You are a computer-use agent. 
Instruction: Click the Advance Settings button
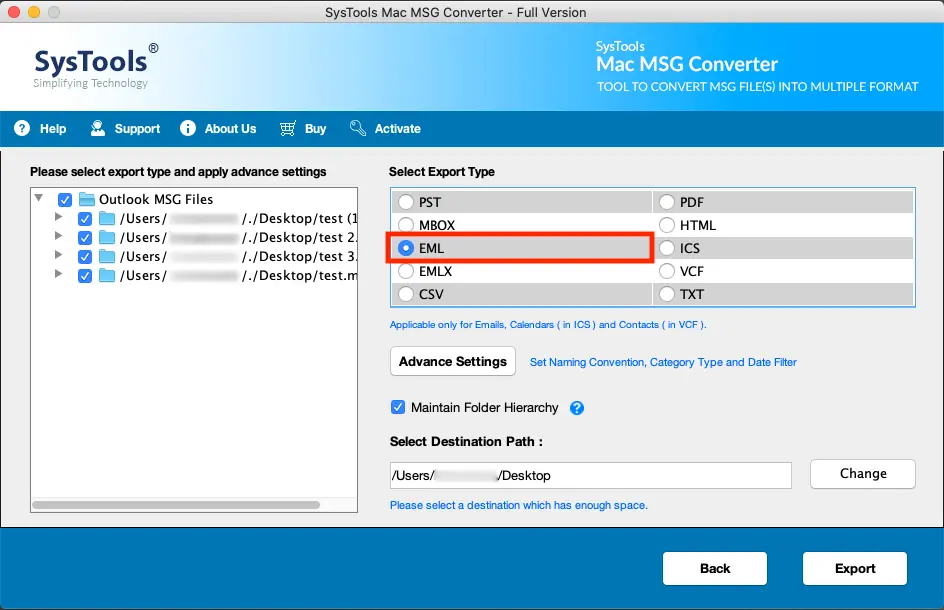[452, 361]
